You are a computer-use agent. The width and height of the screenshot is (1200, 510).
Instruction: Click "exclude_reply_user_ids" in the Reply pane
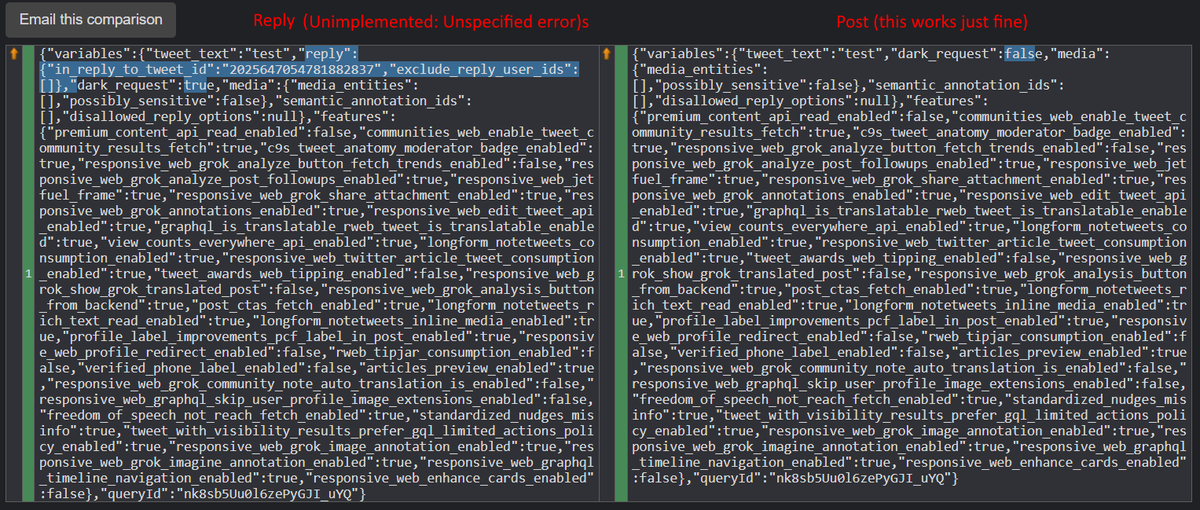481,71
